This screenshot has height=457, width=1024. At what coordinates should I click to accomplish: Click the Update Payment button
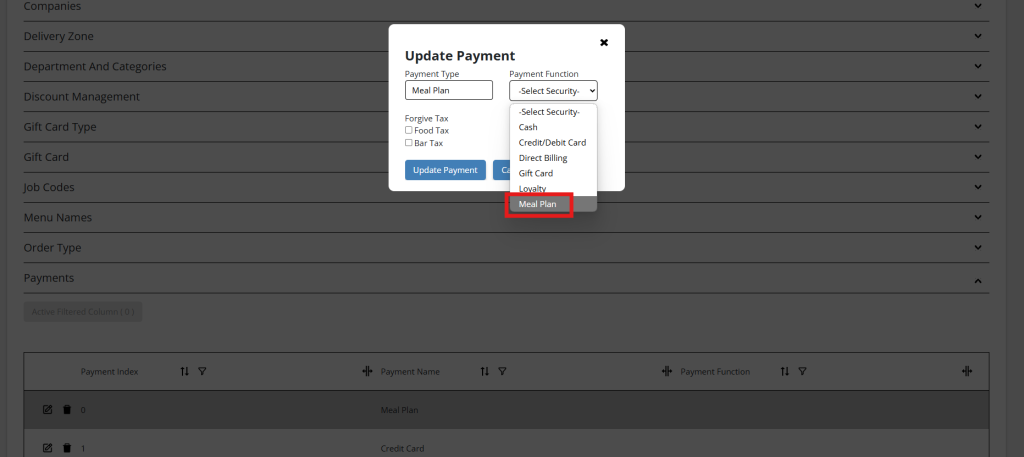click(445, 170)
